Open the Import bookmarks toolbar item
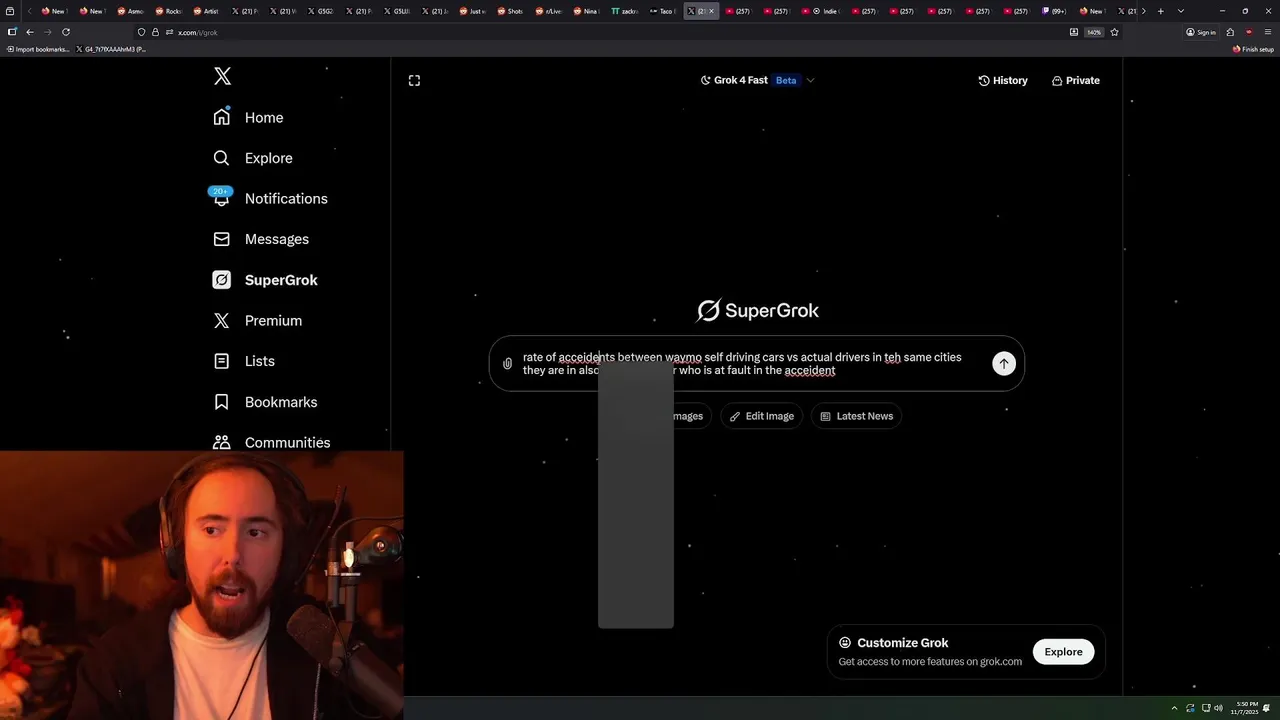Viewport: 1280px width, 720px height. 38,49
